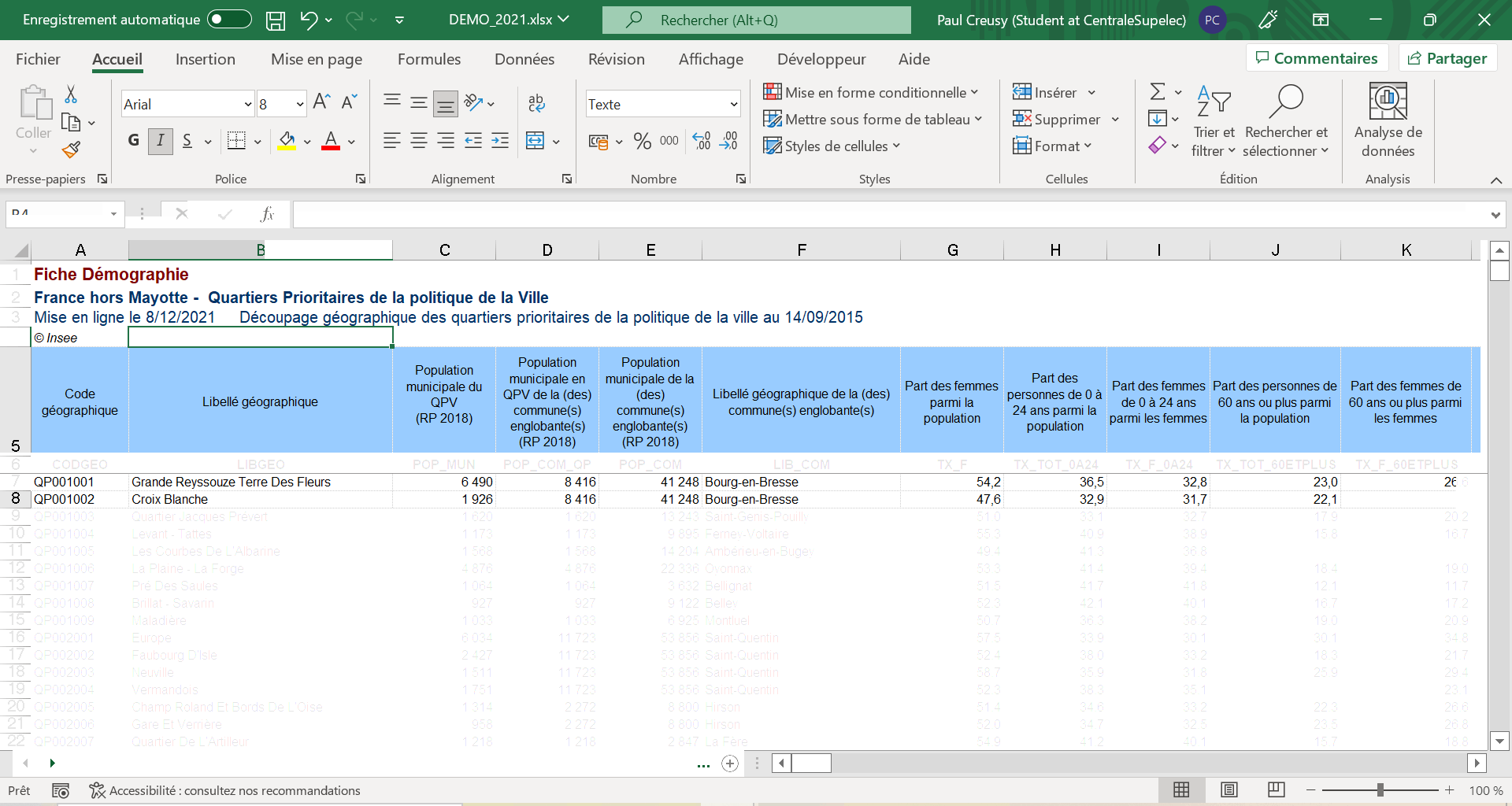
Task: Click the insert function fx icon
Action: tap(267, 214)
